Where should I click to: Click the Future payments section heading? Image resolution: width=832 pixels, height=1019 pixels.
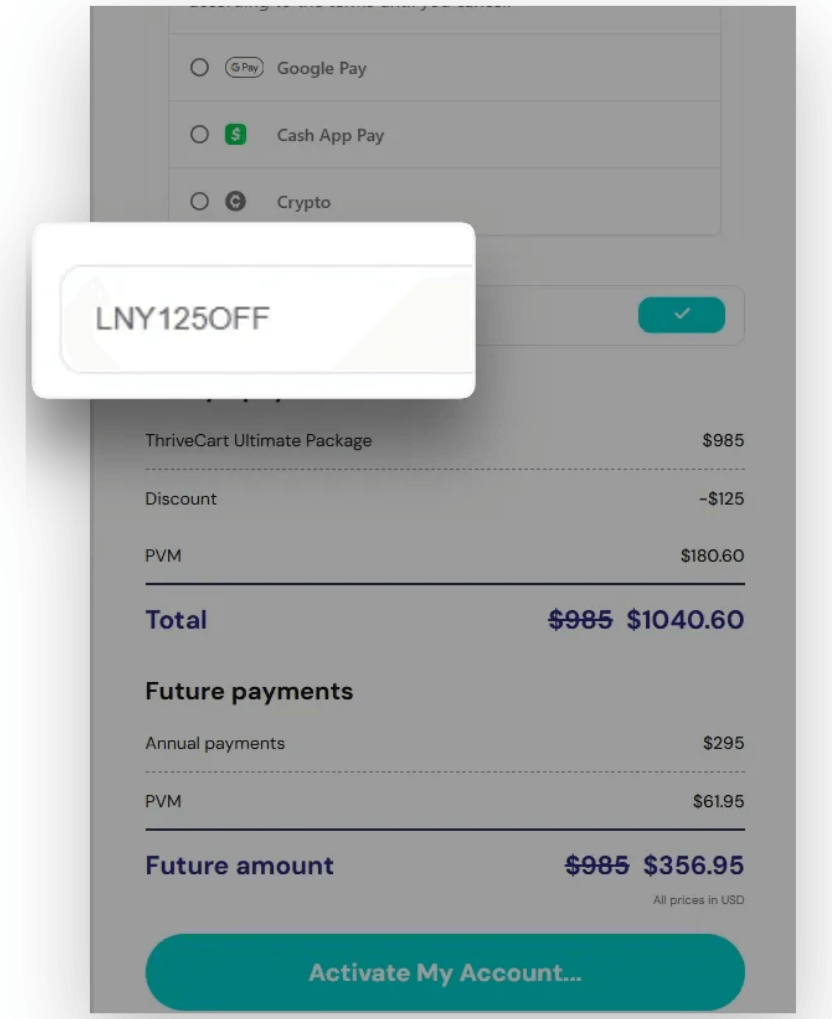[248, 690]
